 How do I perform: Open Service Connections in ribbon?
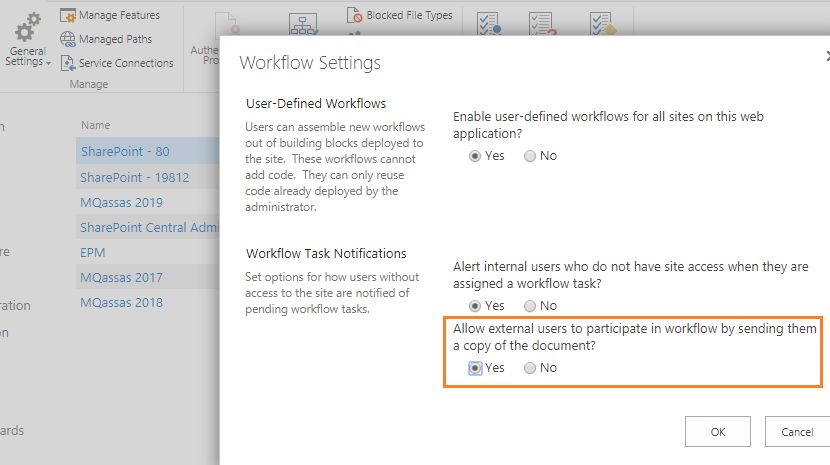pyautogui.click(x=126, y=63)
